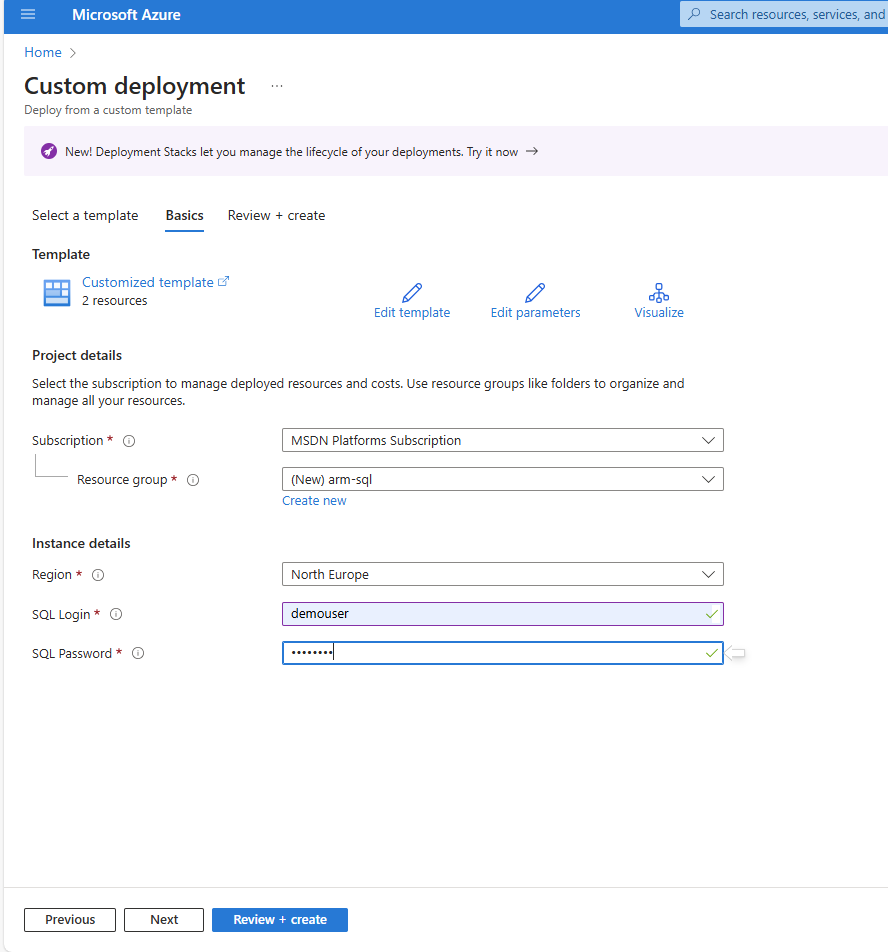Click info icon beside Region label
Image resolution: width=888 pixels, height=952 pixels.
tap(98, 575)
